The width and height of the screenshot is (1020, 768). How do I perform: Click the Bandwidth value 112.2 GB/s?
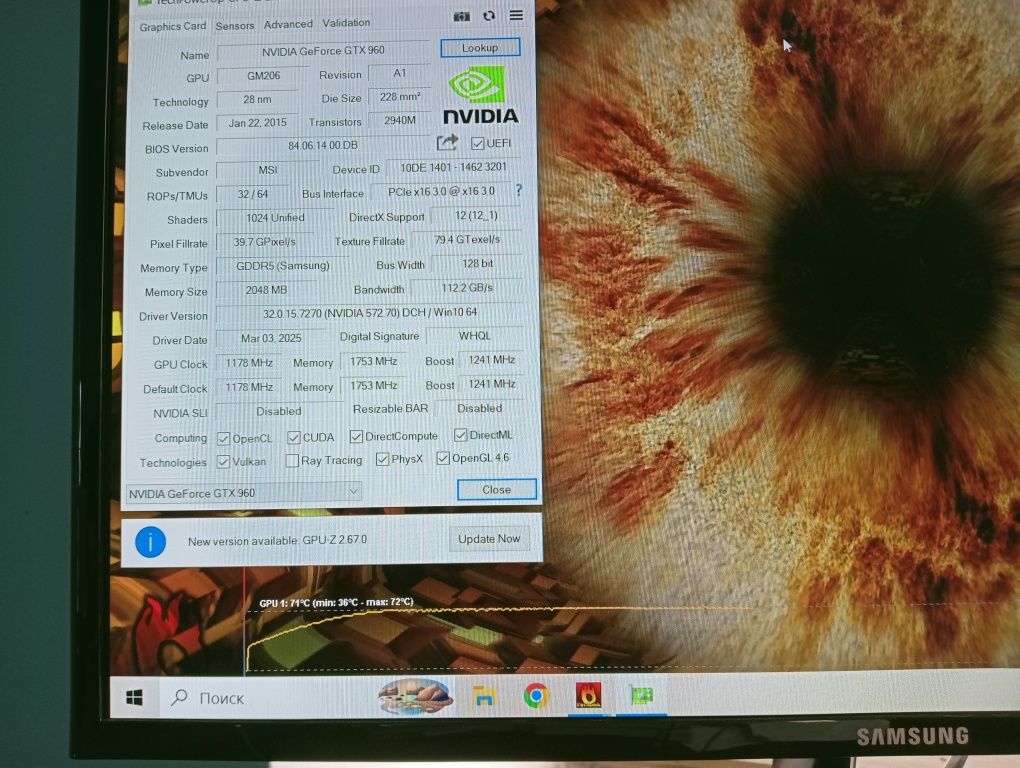point(467,287)
